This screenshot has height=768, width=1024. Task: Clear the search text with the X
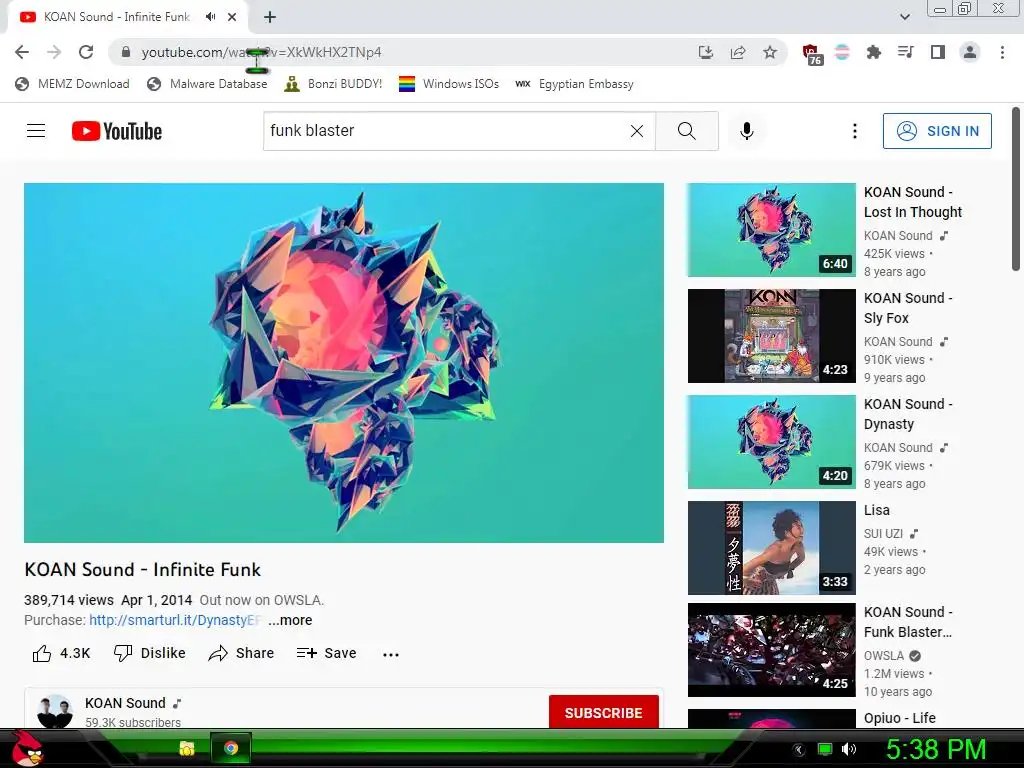pyautogui.click(x=637, y=131)
